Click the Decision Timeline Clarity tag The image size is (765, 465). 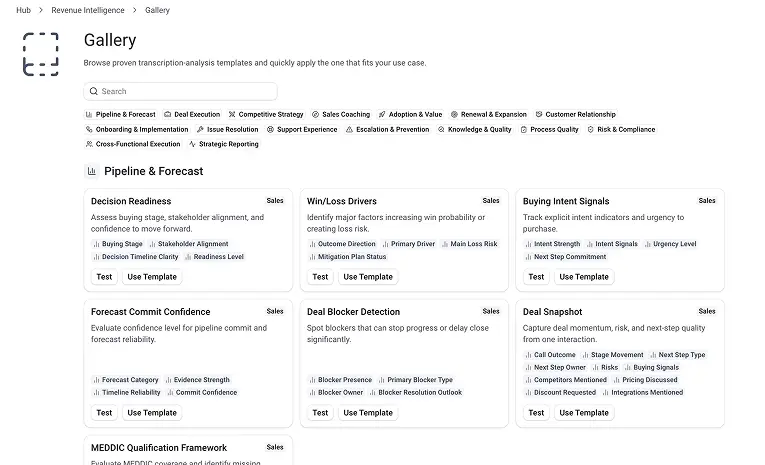[x=136, y=257]
